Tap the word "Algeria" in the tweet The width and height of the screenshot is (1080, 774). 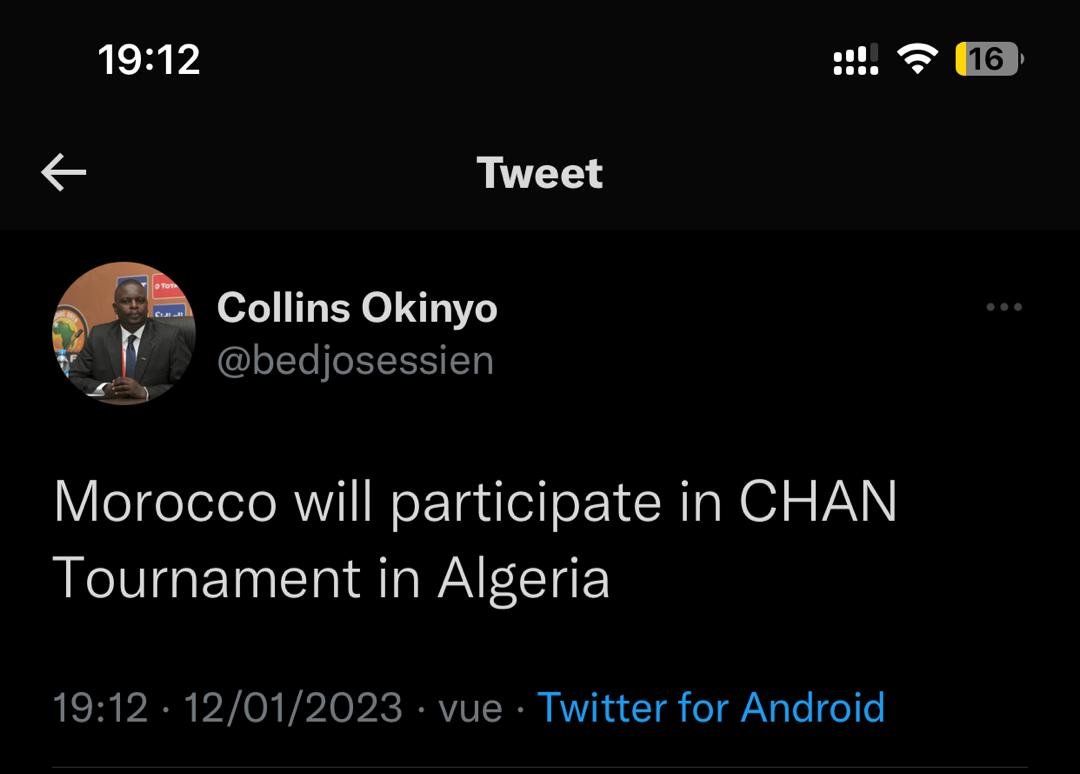click(x=523, y=579)
